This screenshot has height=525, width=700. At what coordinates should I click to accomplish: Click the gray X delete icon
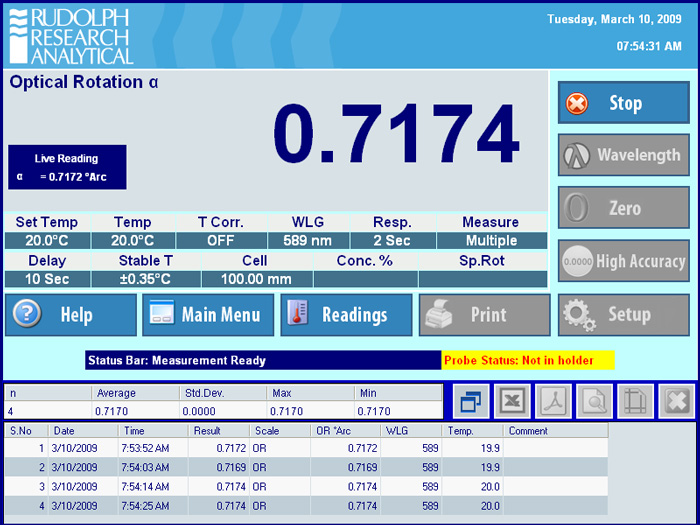(x=675, y=401)
